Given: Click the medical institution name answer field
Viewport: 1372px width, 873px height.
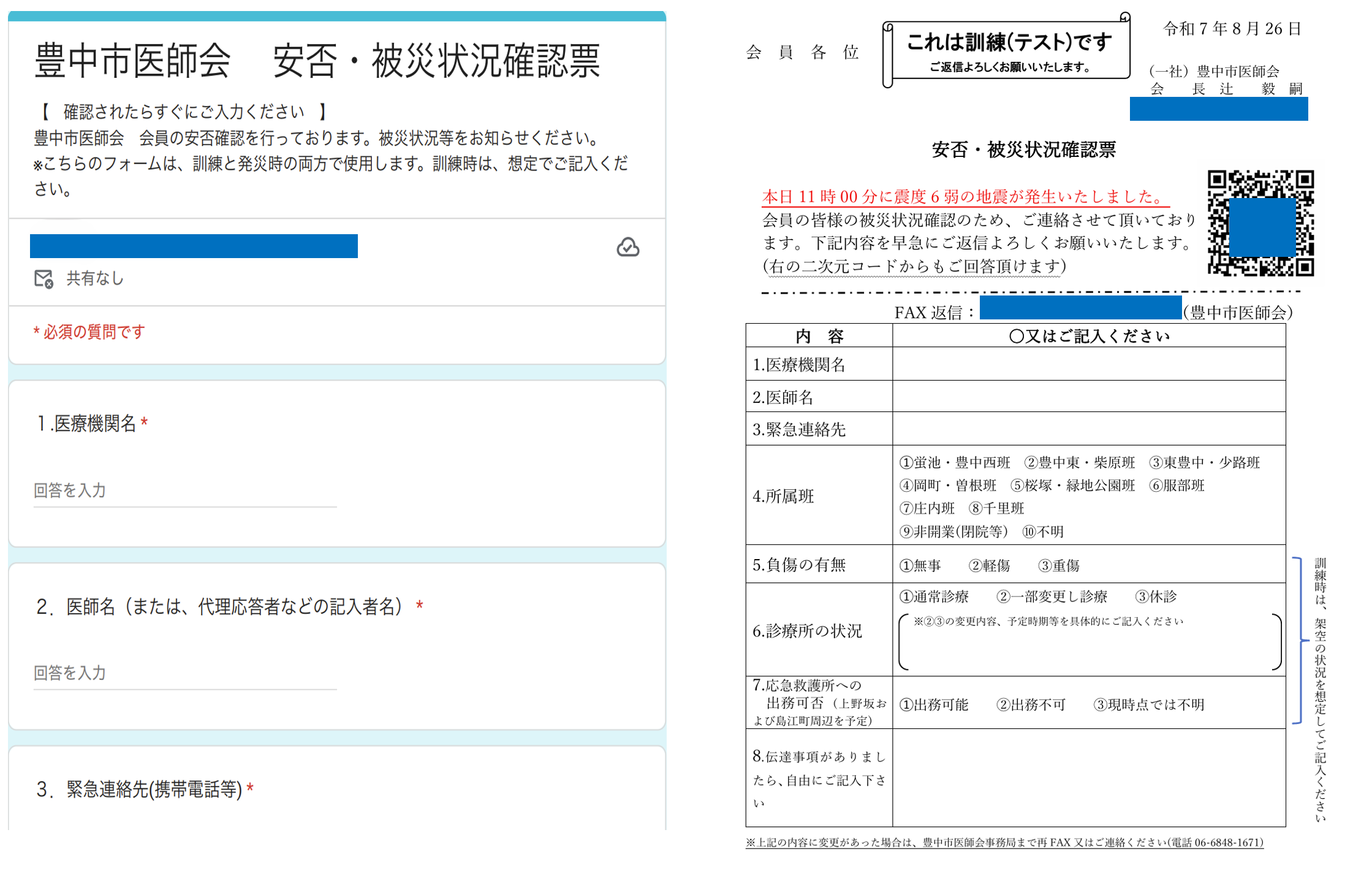Looking at the screenshot, I should coord(184,491).
